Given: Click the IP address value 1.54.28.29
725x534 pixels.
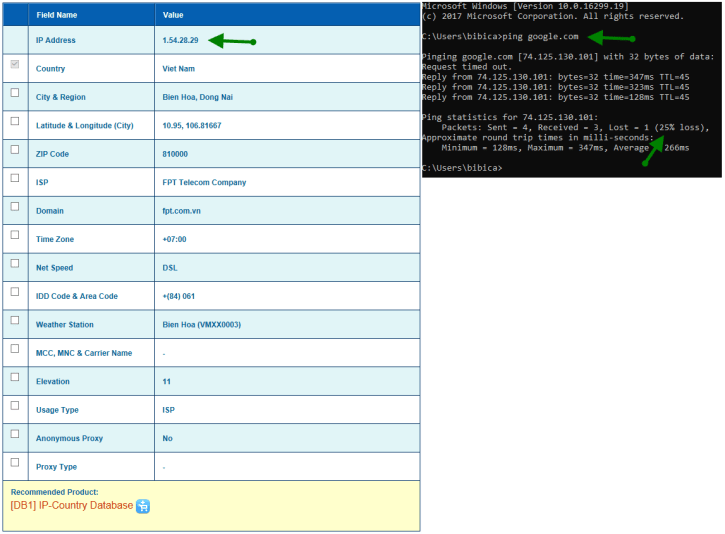Looking at the screenshot, I should click(x=180, y=41).
